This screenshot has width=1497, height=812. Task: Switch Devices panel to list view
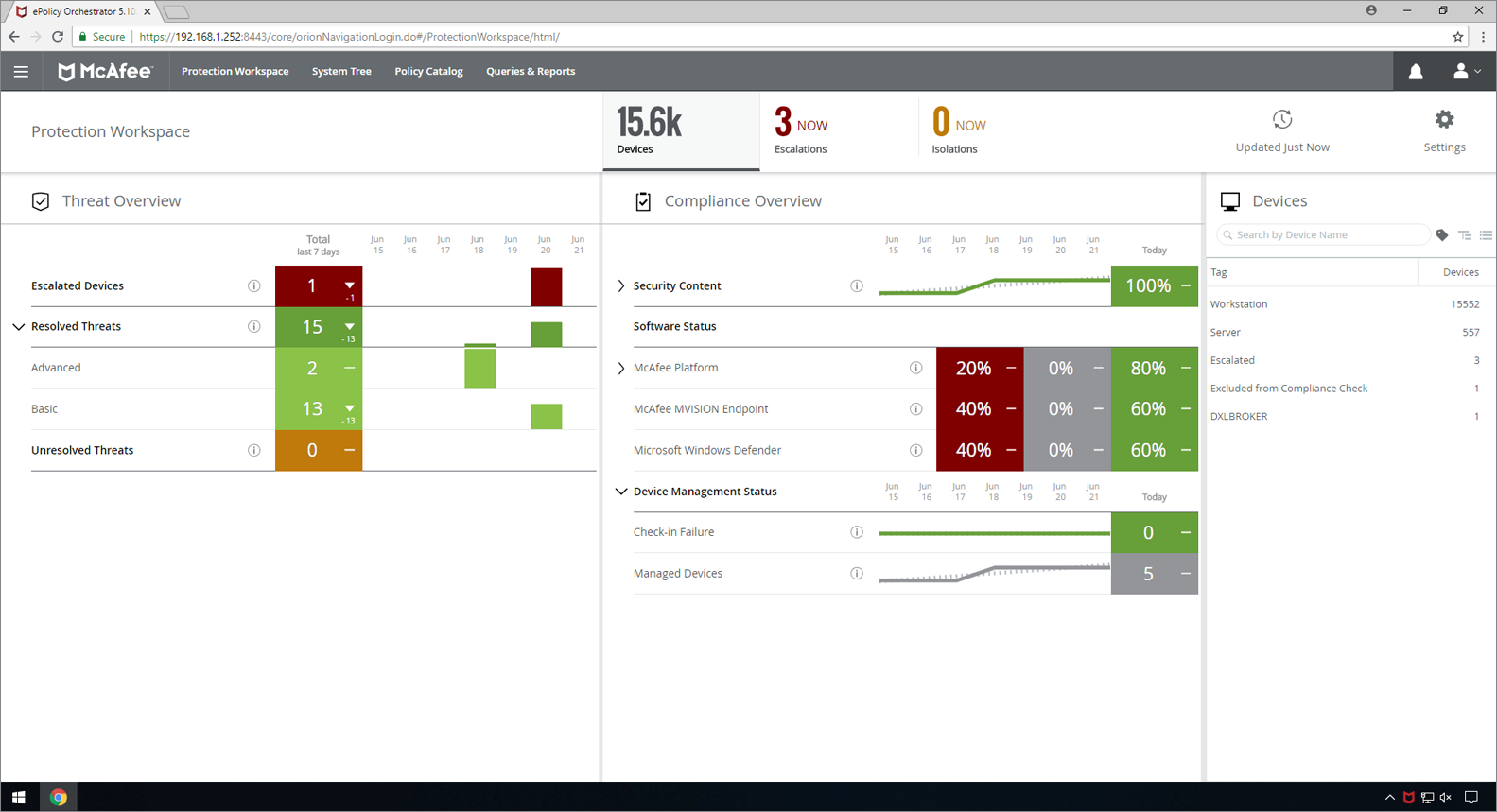(1486, 235)
